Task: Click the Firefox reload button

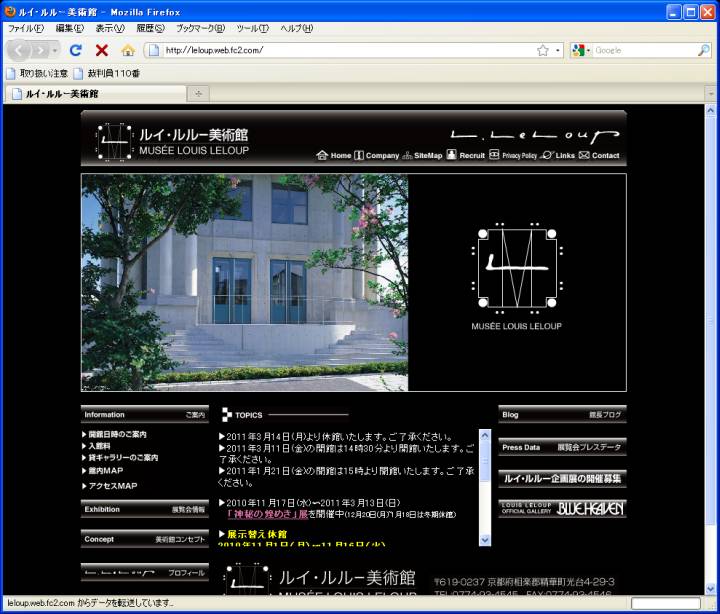Action: [76, 50]
